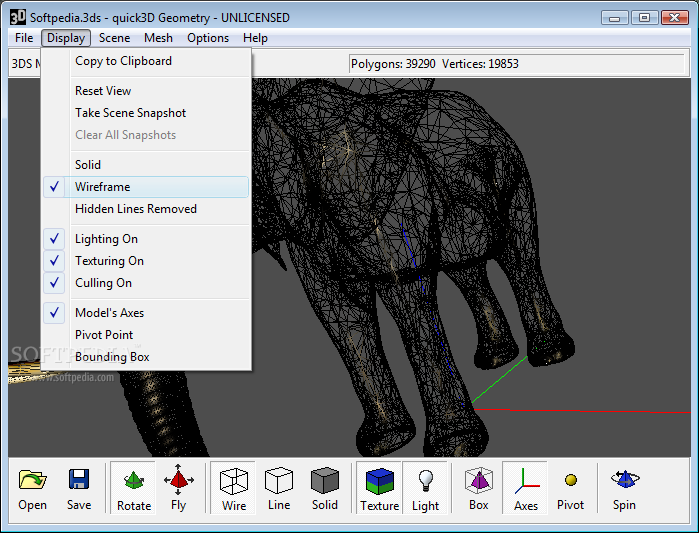699x533 pixels.
Task: Close the quick3D Geometry window
Action: click(x=675, y=18)
